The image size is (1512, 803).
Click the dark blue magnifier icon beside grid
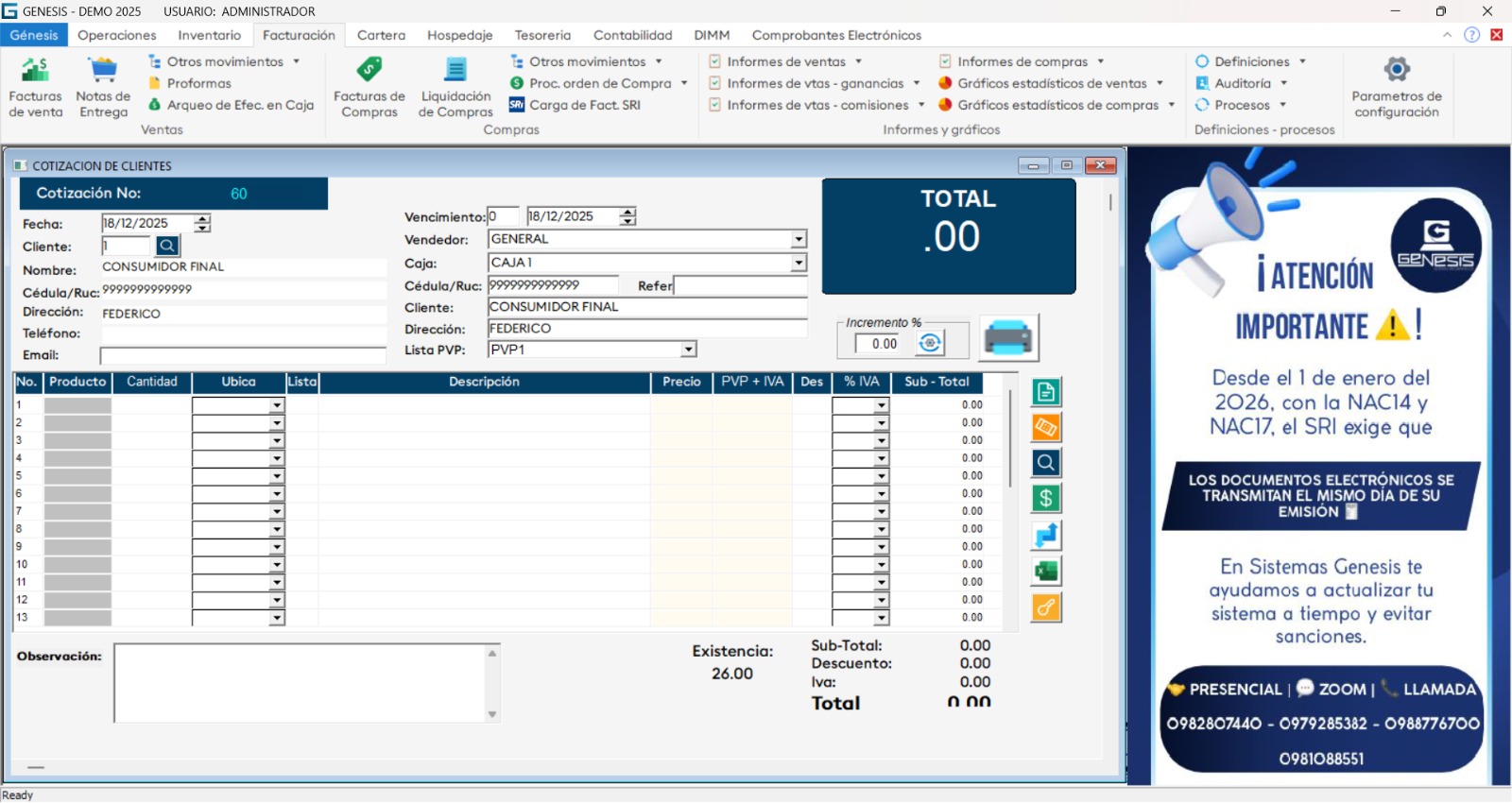[1046, 463]
